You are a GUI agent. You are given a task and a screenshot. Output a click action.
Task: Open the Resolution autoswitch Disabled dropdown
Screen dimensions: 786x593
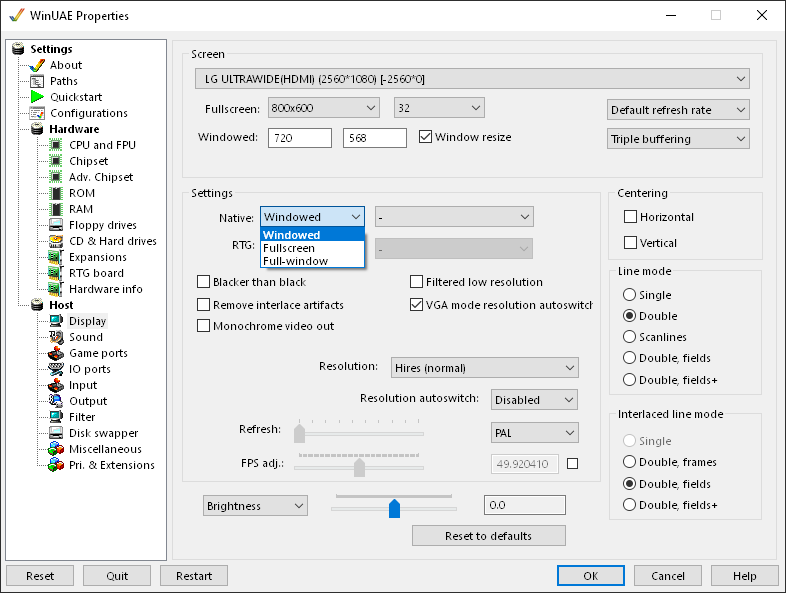coord(534,400)
